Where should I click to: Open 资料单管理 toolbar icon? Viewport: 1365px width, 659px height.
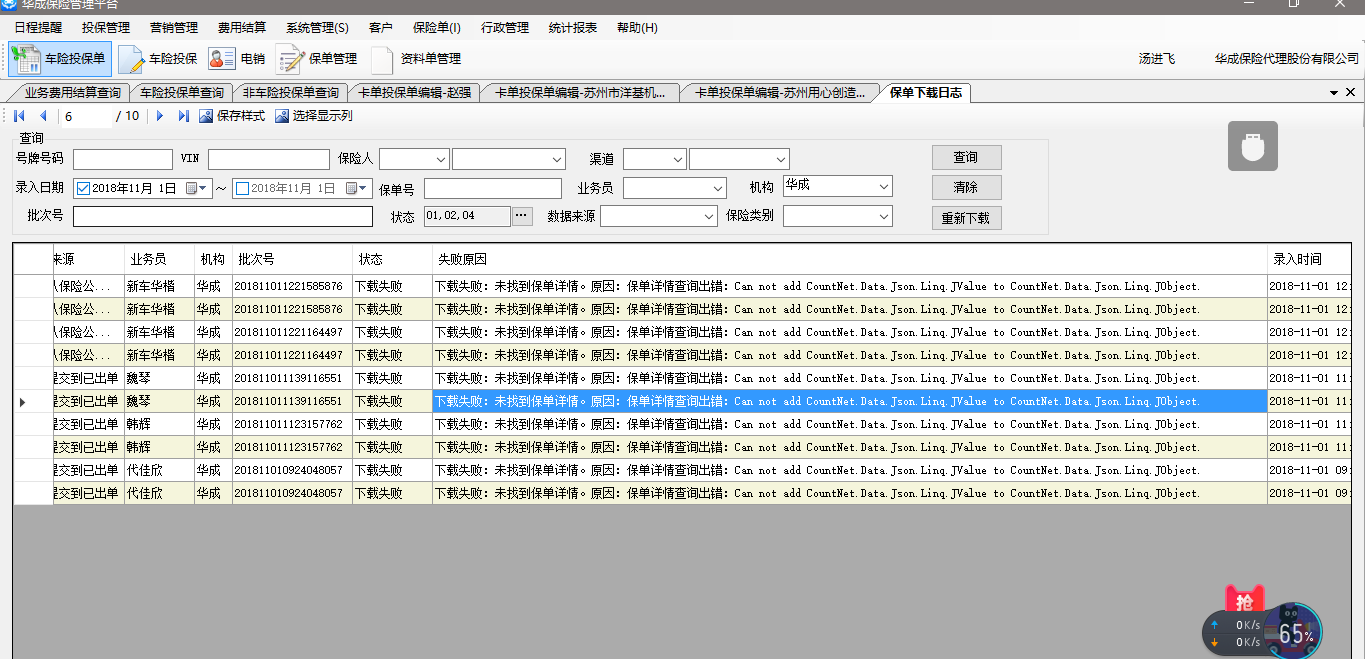point(415,59)
